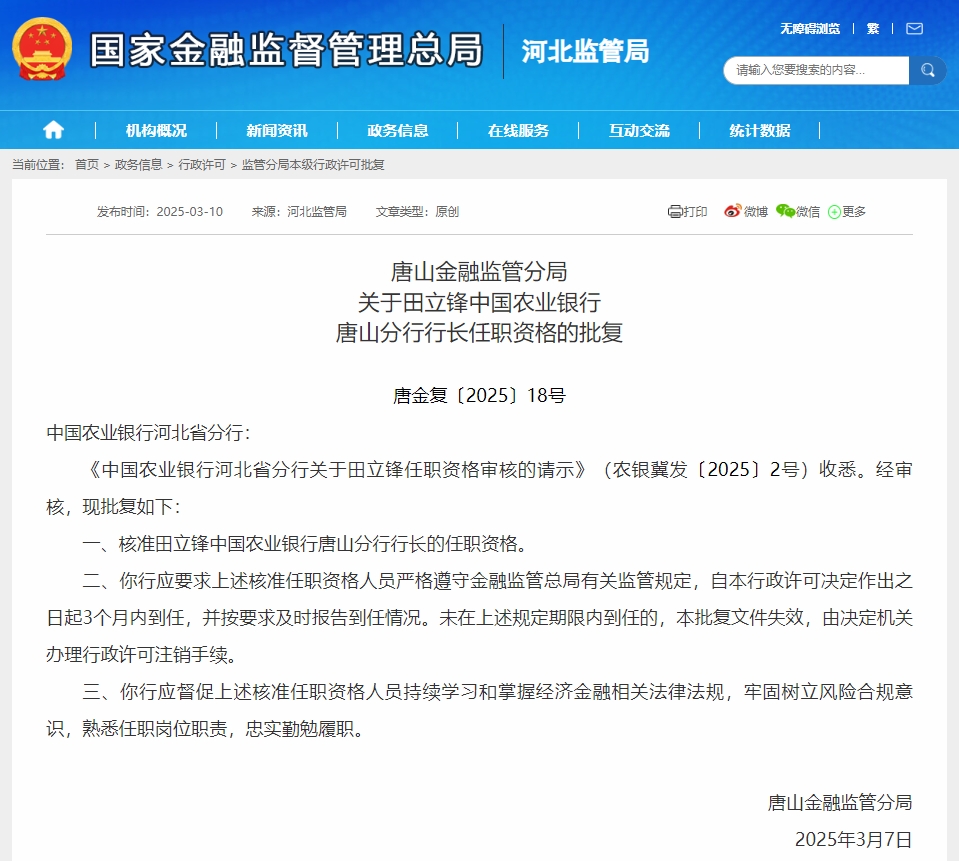Open 统计数据 menu

760,130
